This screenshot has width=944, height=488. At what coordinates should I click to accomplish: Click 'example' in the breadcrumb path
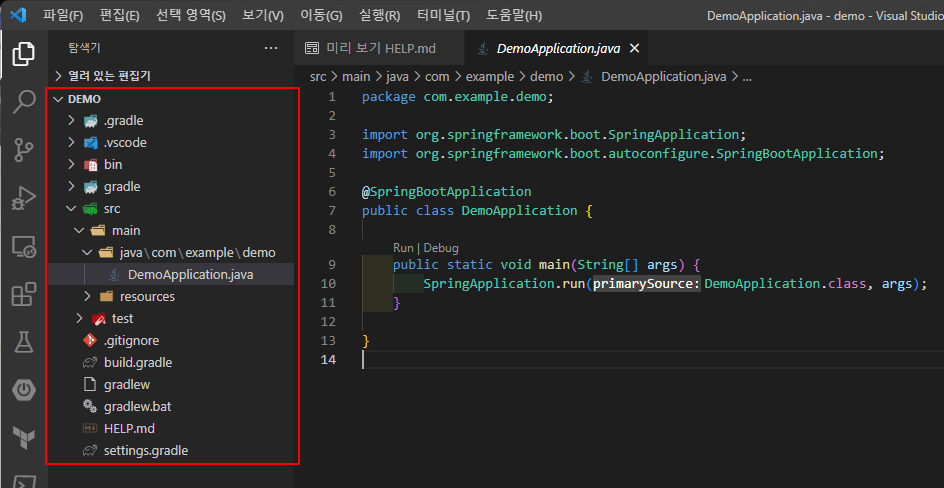point(492,76)
